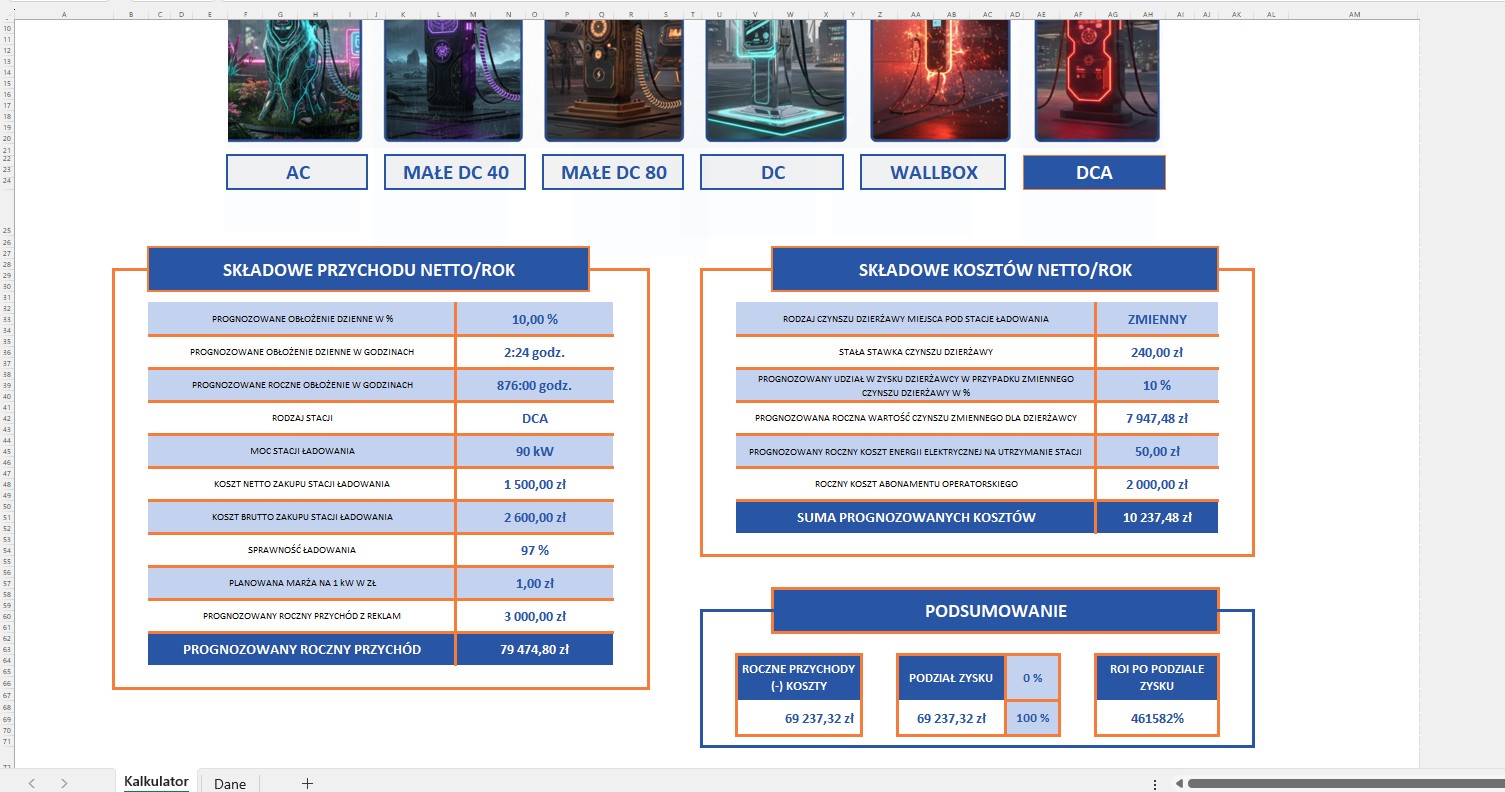Click the next sheet navigation arrow
The height and width of the screenshot is (792, 1505).
click(x=64, y=784)
